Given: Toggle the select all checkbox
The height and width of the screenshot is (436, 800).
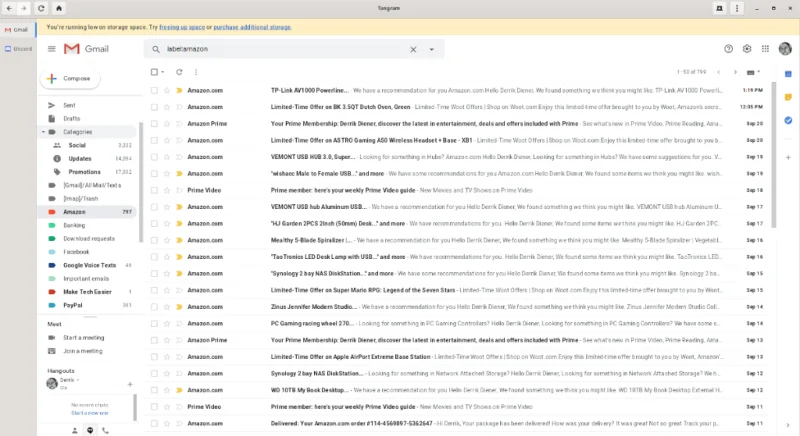Looking at the screenshot, I should (154, 72).
